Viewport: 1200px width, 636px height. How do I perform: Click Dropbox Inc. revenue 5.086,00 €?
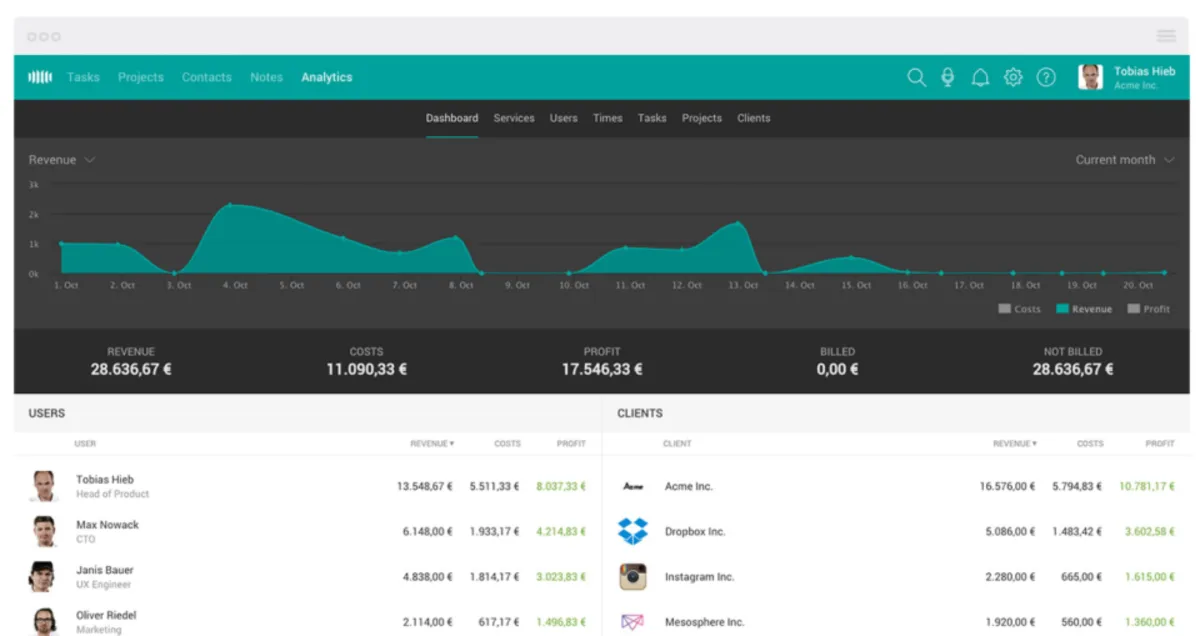click(1011, 532)
